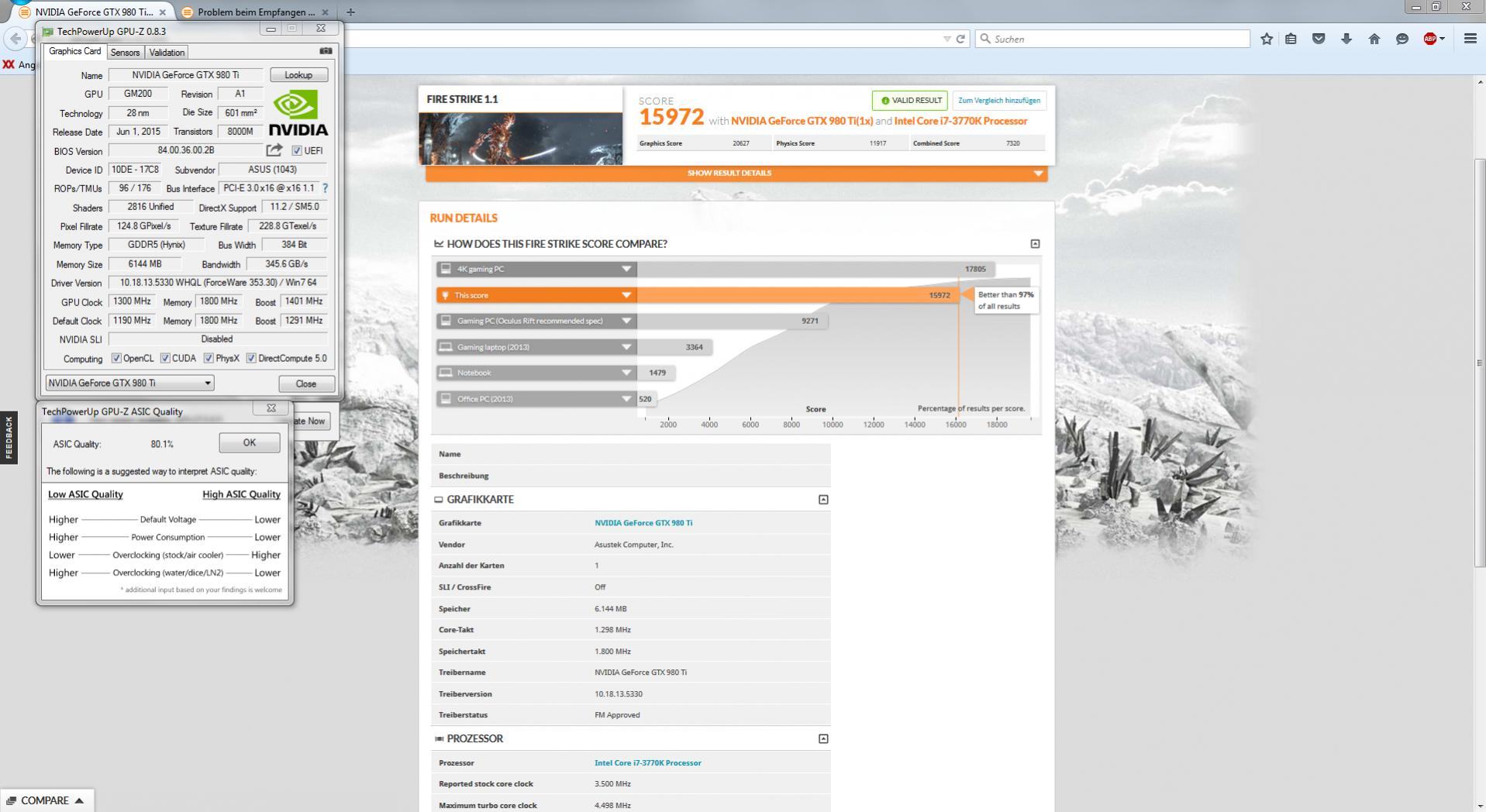
Task: Toggle the UEFI checkbox
Action: 296,151
